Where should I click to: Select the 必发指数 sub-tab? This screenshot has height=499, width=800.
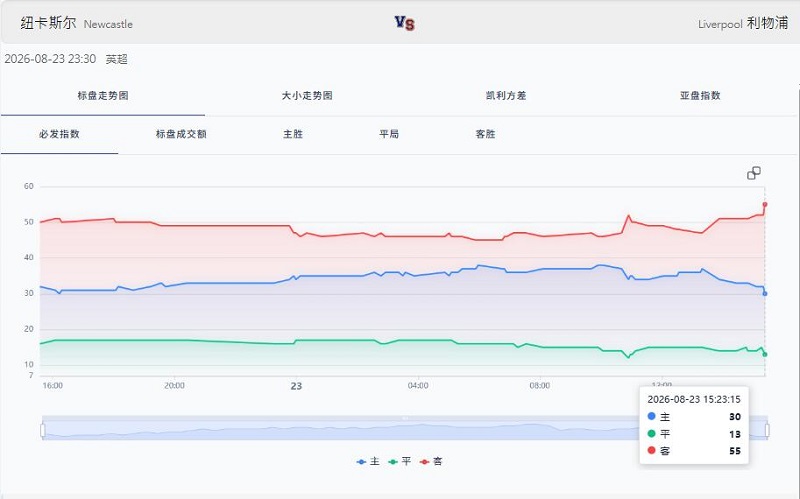[x=59, y=134]
